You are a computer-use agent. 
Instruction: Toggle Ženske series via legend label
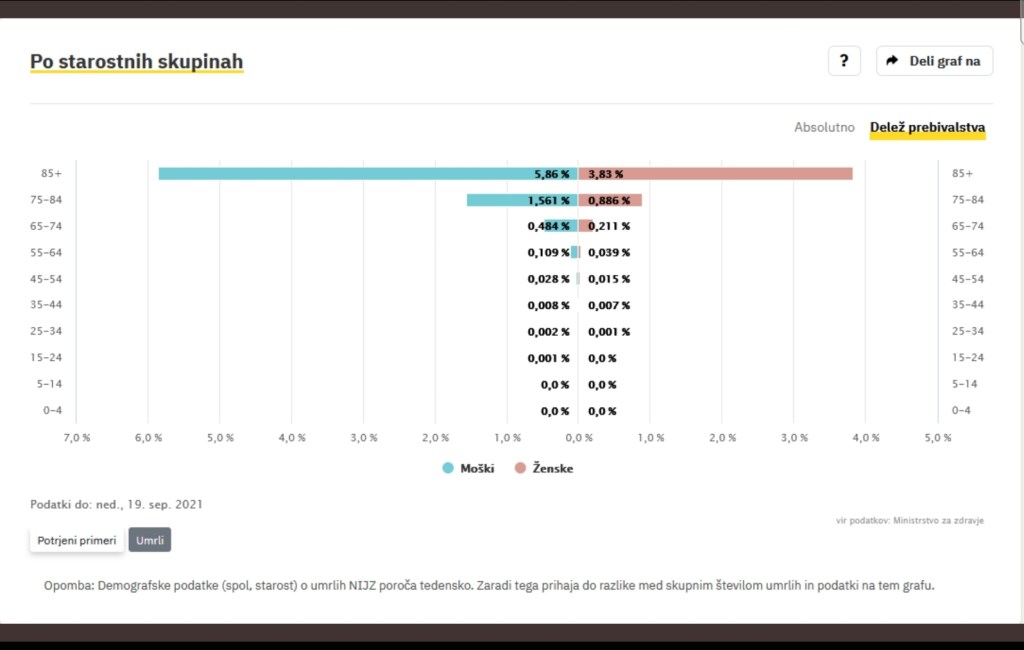tap(553, 468)
